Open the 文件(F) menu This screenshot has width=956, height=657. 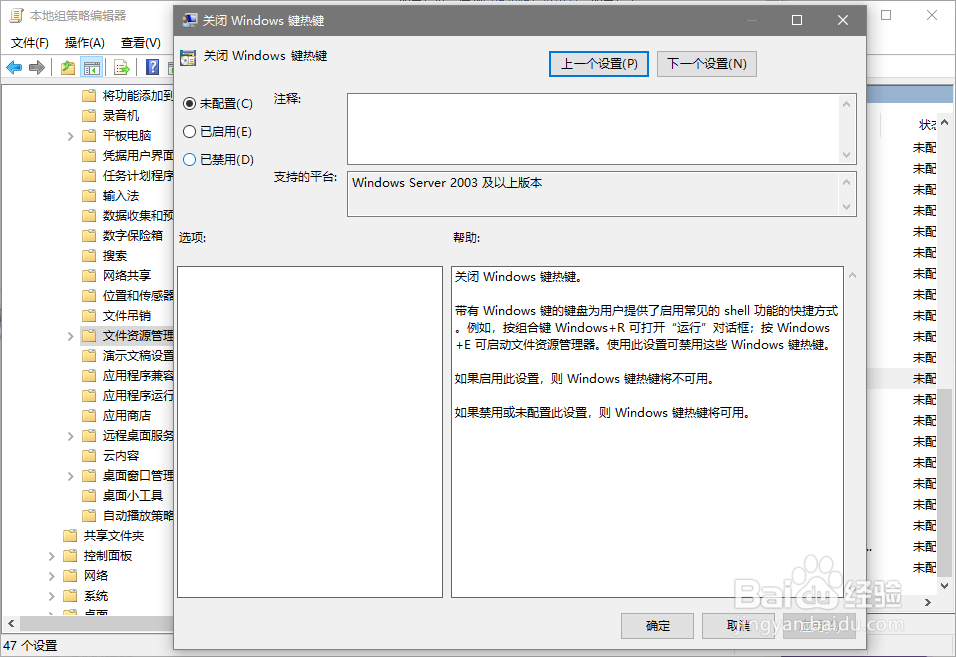[29, 43]
